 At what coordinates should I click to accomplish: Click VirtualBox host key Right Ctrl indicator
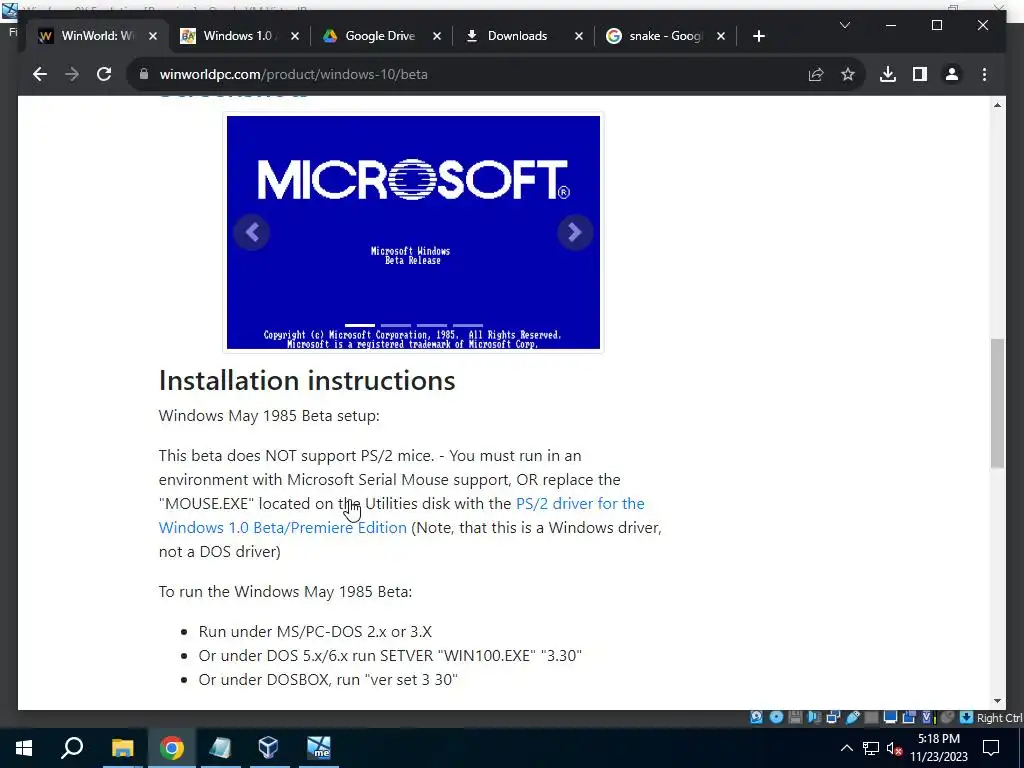(x=999, y=718)
